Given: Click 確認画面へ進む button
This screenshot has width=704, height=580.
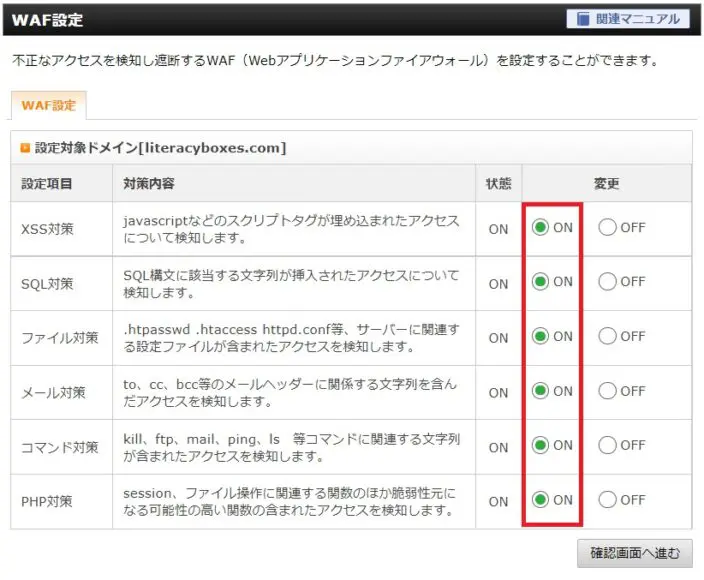Looking at the screenshot, I should coord(634,553).
